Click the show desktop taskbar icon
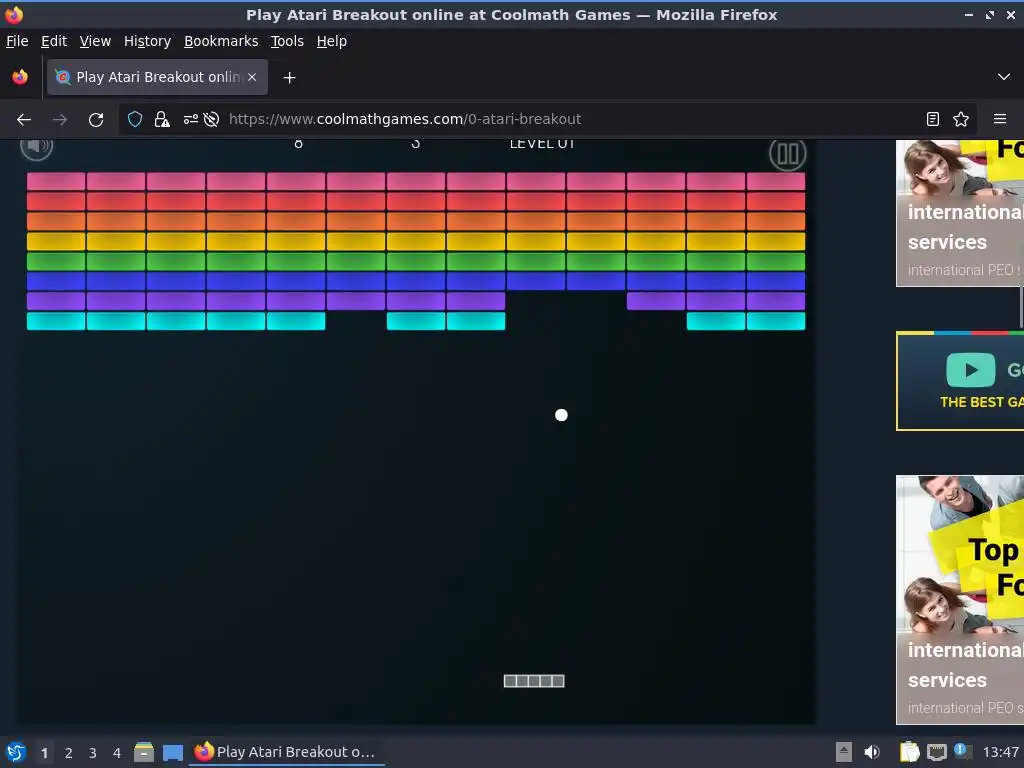Viewport: 1024px width, 768px height. click(173, 752)
